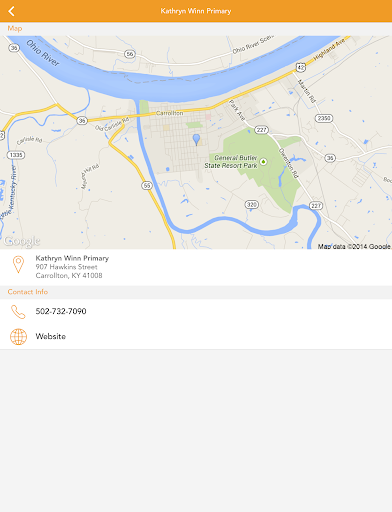Open the Website link
Viewport: 392px width, 512px height.
click(51, 336)
